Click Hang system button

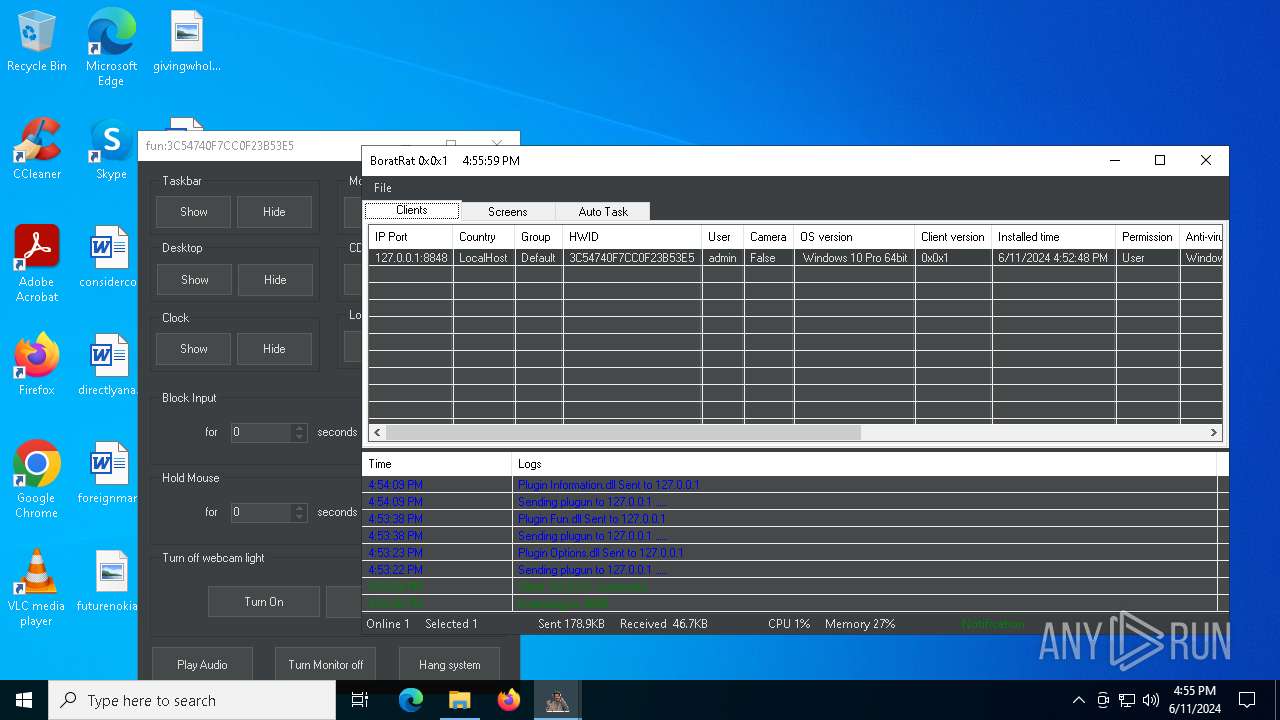coord(449,665)
